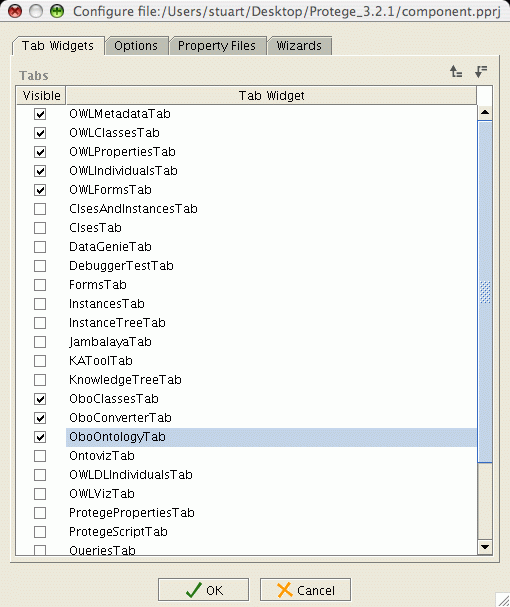This screenshot has width=510, height=607.
Task: Enable InstancesTab checkbox
Action: tap(40, 304)
